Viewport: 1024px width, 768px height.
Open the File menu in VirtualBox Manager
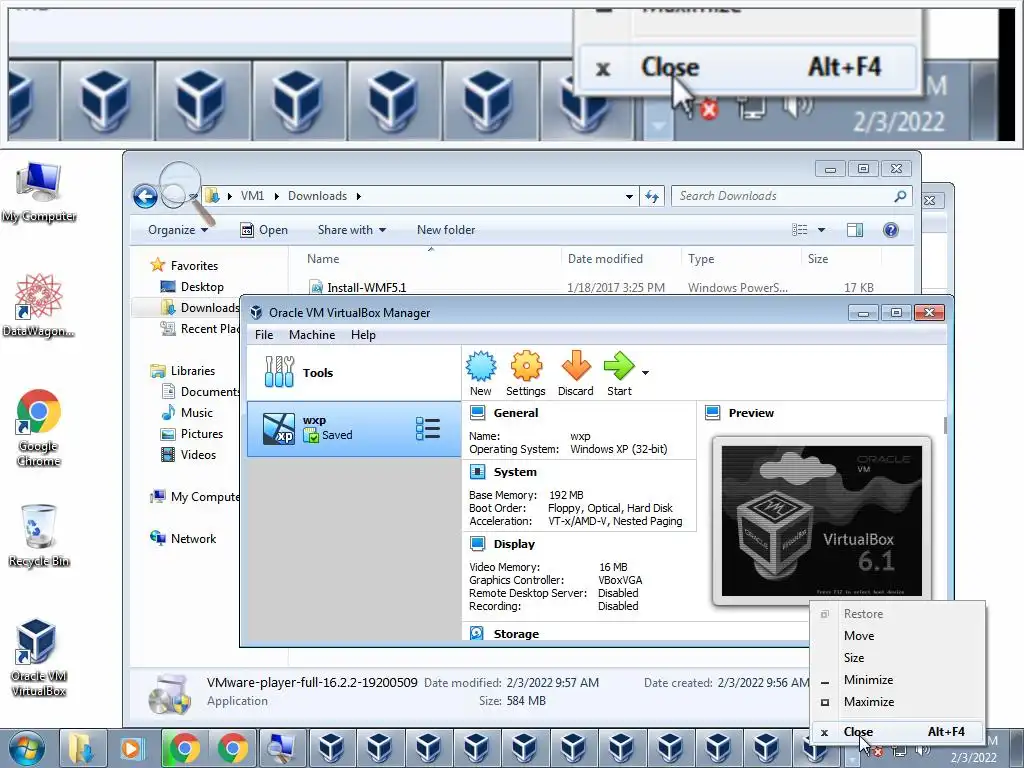coord(264,335)
